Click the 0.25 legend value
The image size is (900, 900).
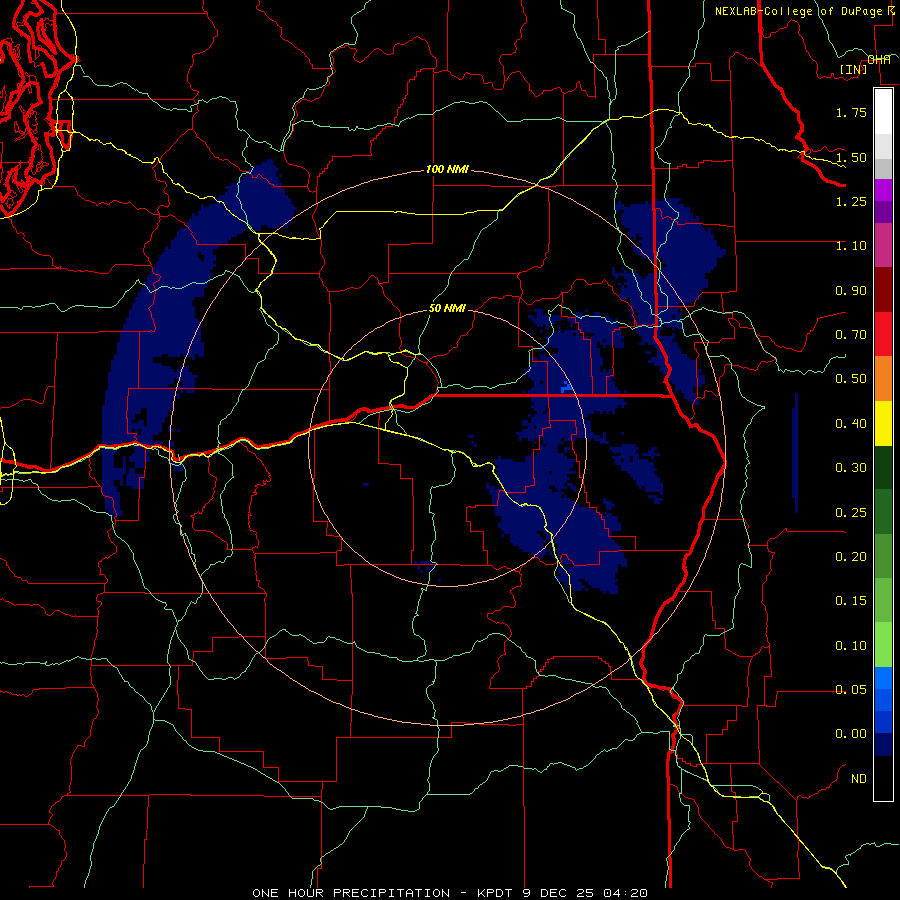click(851, 513)
